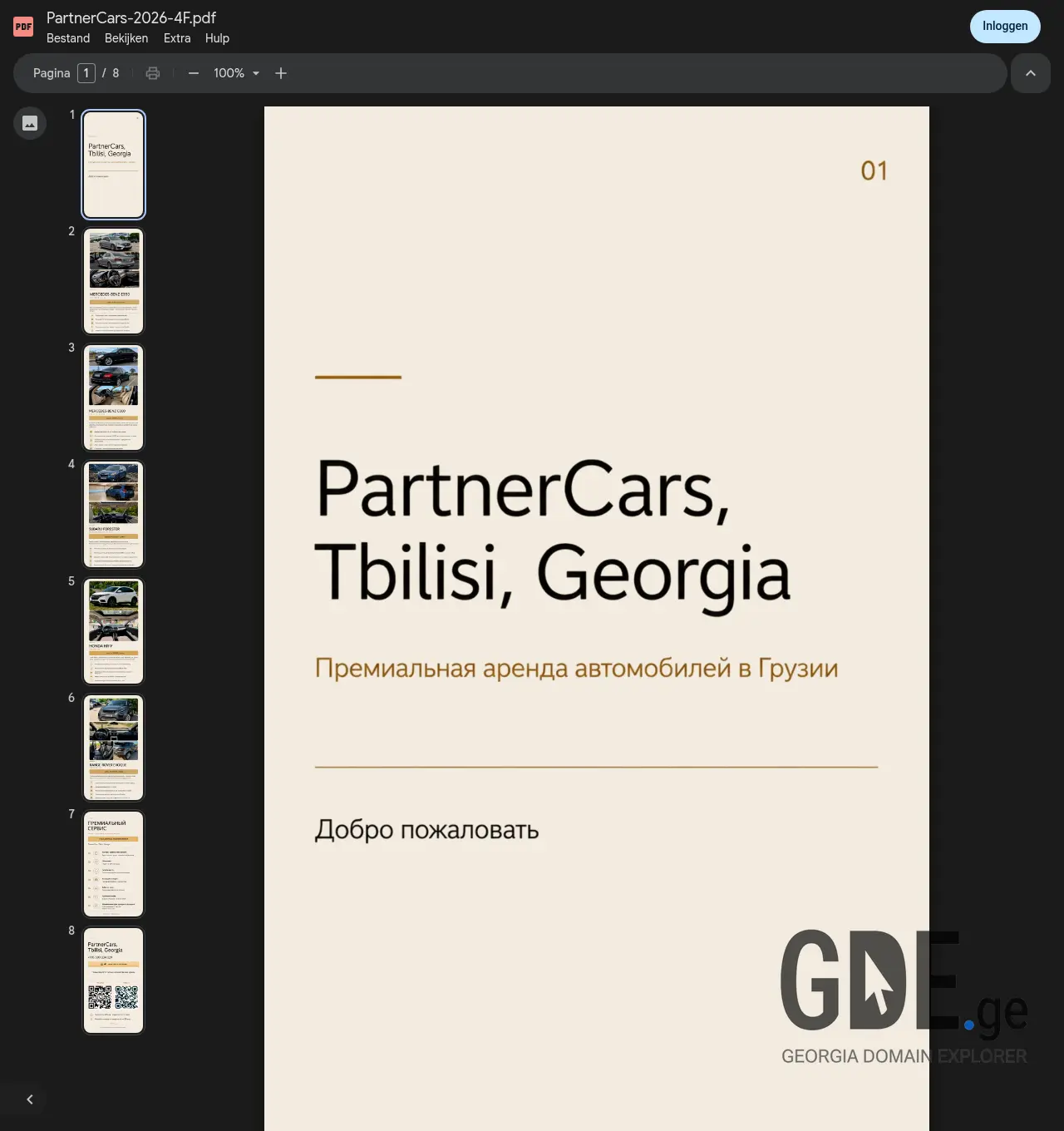Viewport: 1064px width, 1131px height.
Task: Open the Hulp menu
Action: point(217,38)
